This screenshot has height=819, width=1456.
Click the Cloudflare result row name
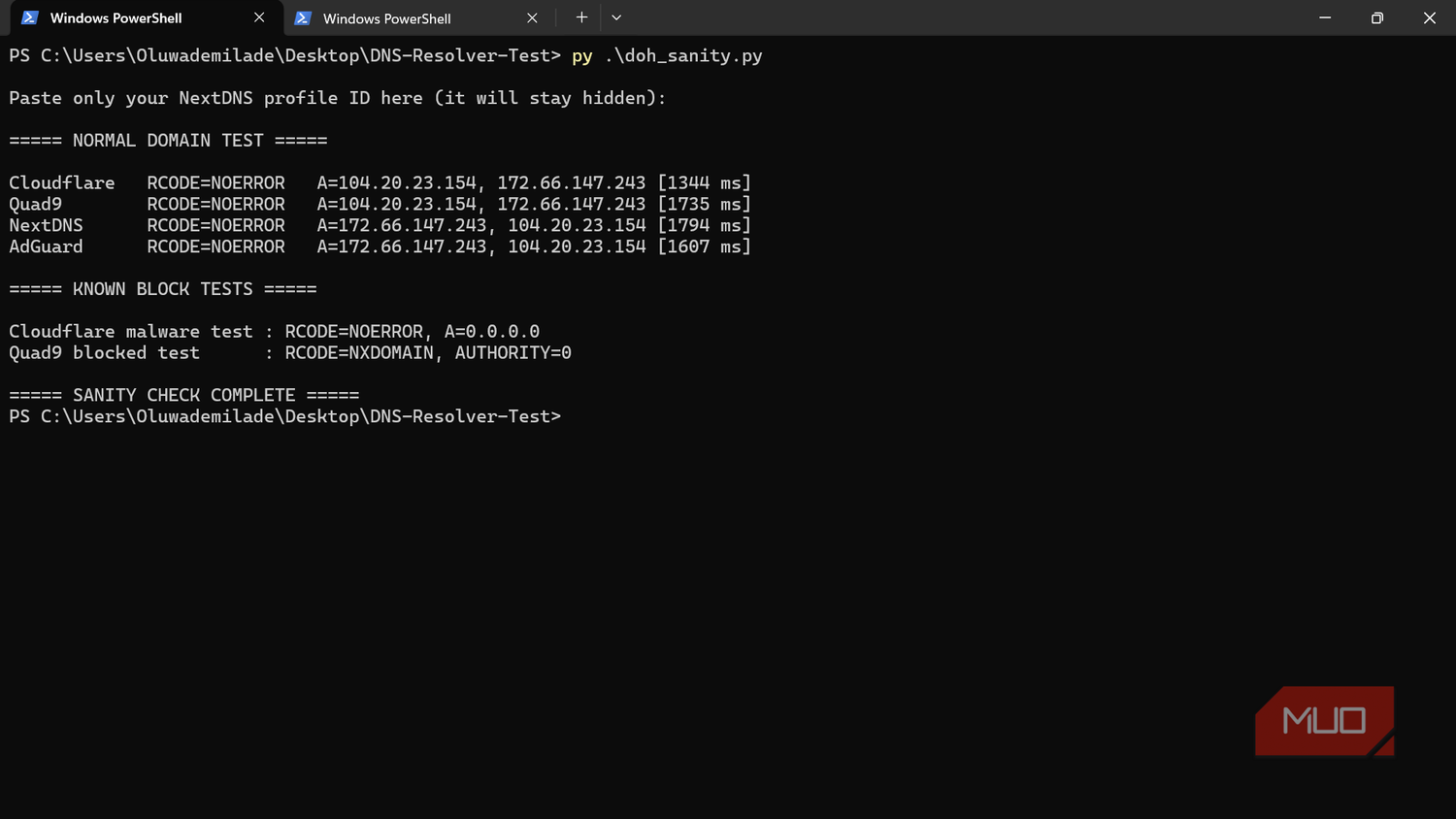point(62,183)
